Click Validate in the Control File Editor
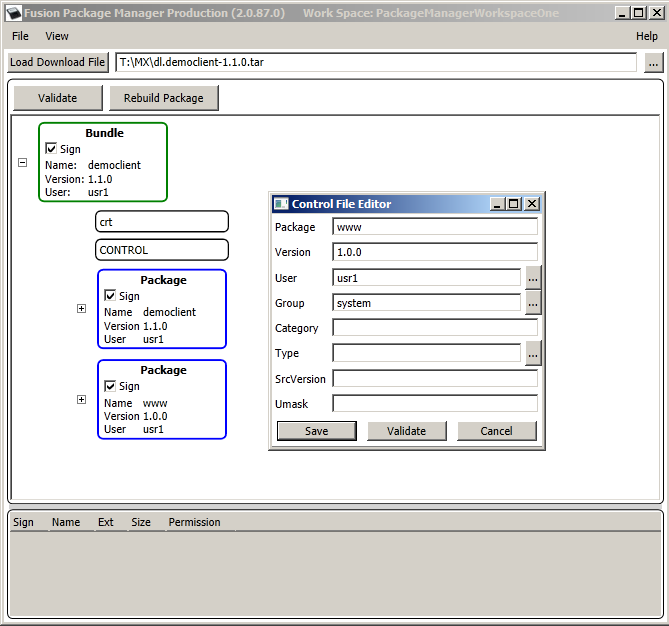This screenshot has width=669, height=626. coord(407,431)
